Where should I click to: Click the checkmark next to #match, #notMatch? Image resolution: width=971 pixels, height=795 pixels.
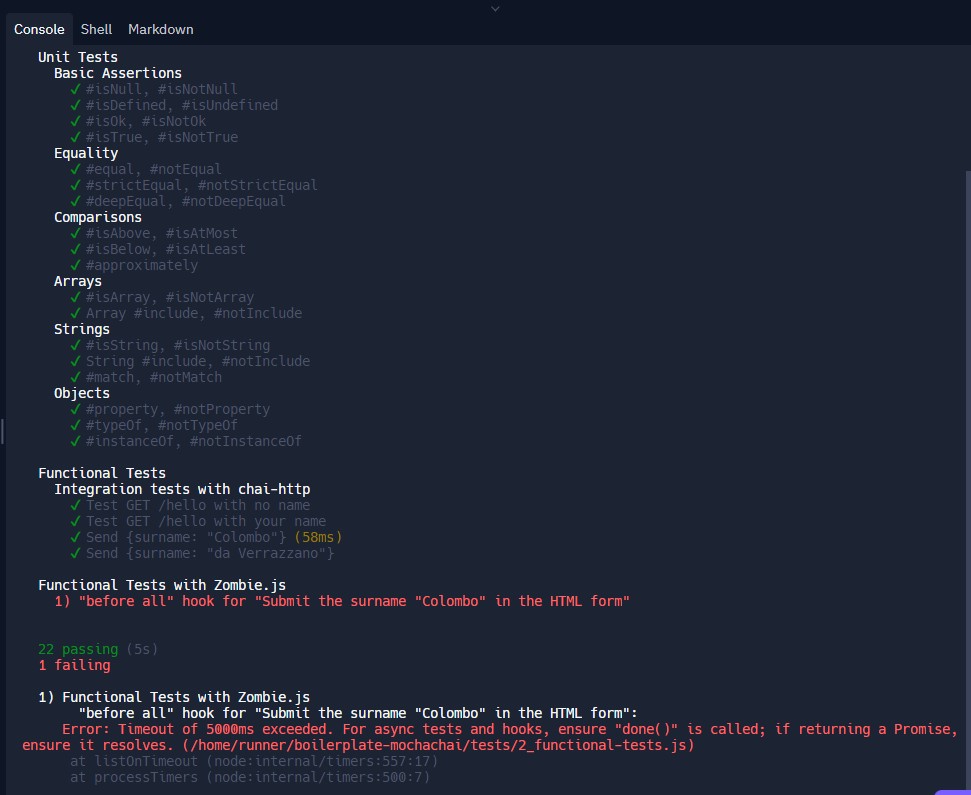point(75,377)
